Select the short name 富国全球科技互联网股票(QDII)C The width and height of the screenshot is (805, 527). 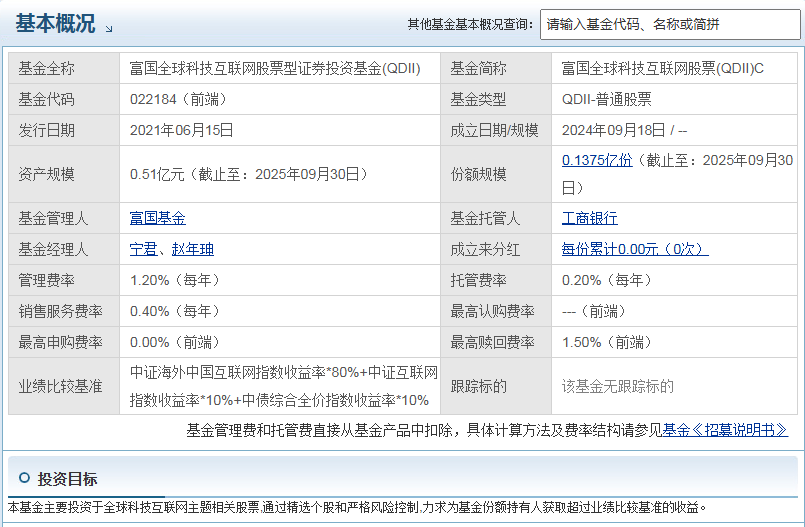pyautogui.click(x=662, y=68)
